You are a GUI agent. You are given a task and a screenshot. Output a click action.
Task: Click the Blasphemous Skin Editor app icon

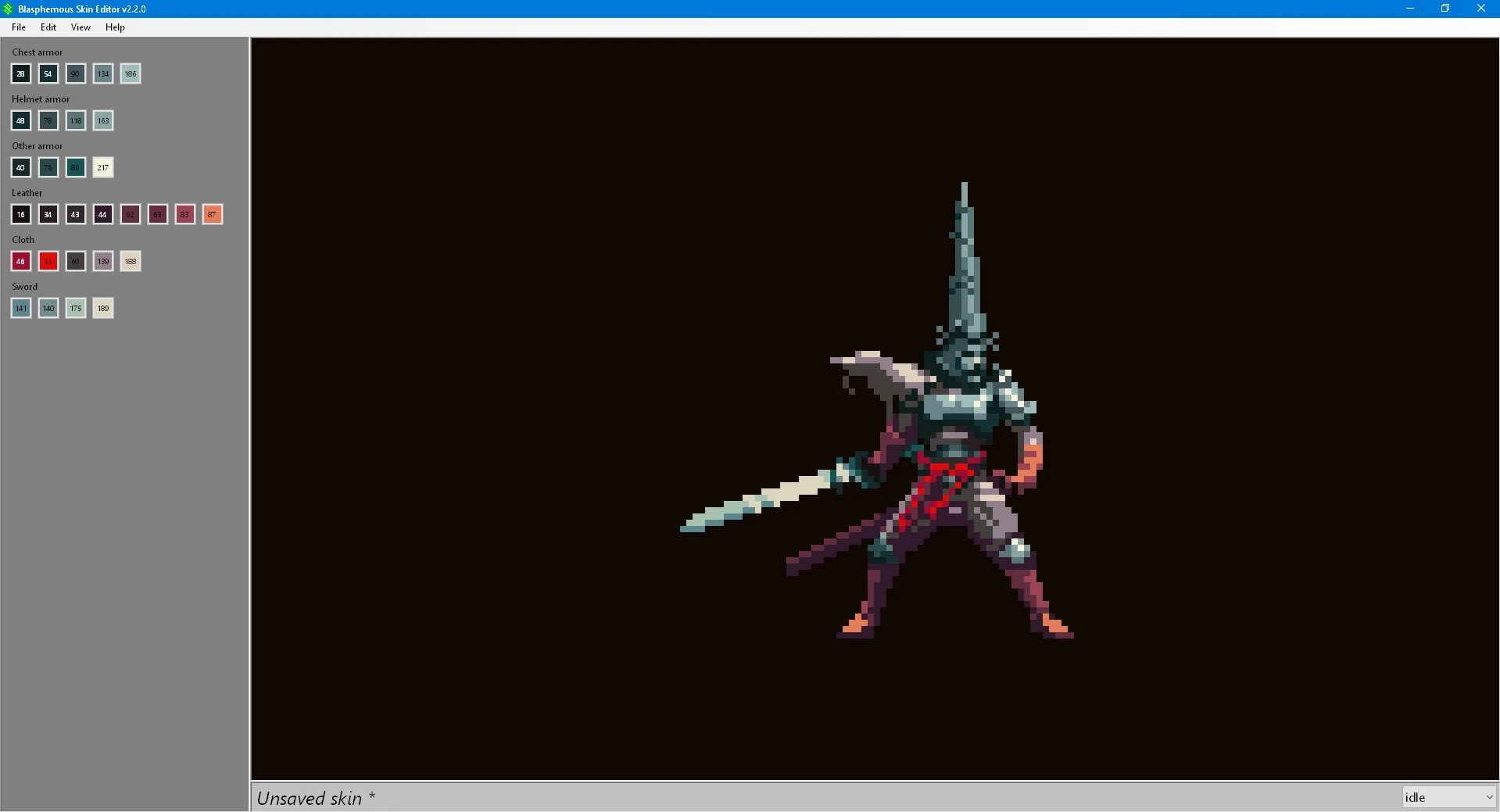[x=8, y=9]
